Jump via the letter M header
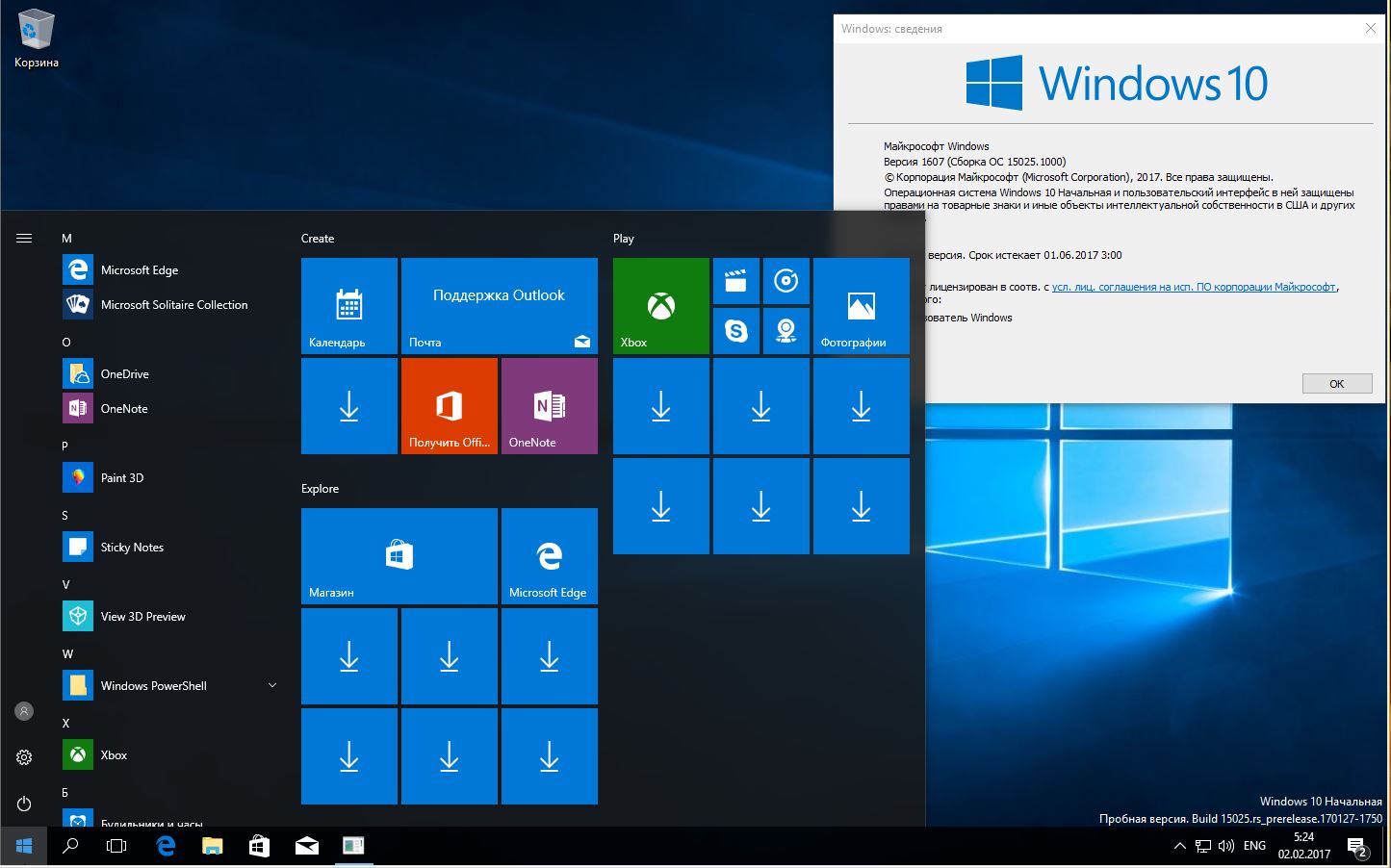The width and height of the screenshot is (1391, 868). [x=66, y=239]
